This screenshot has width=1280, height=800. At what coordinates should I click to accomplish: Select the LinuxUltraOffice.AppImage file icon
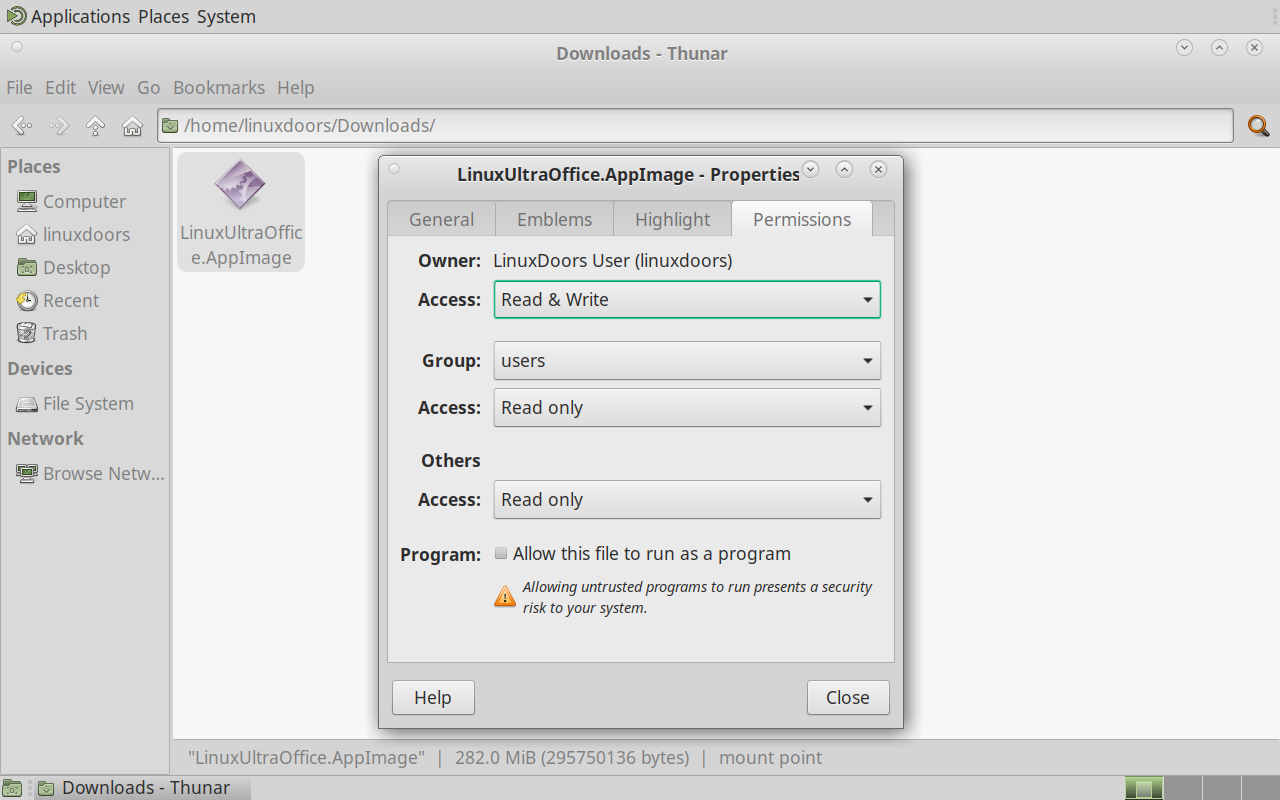pos(240,185)
